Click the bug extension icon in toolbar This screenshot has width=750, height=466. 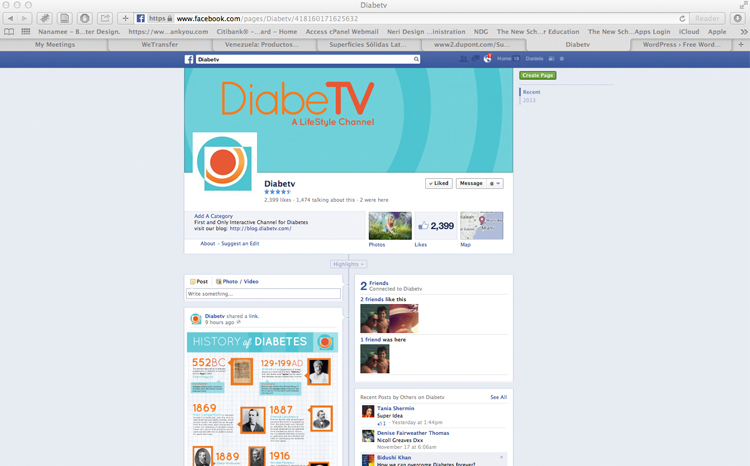pyautogui.click(x=44, y=18)
